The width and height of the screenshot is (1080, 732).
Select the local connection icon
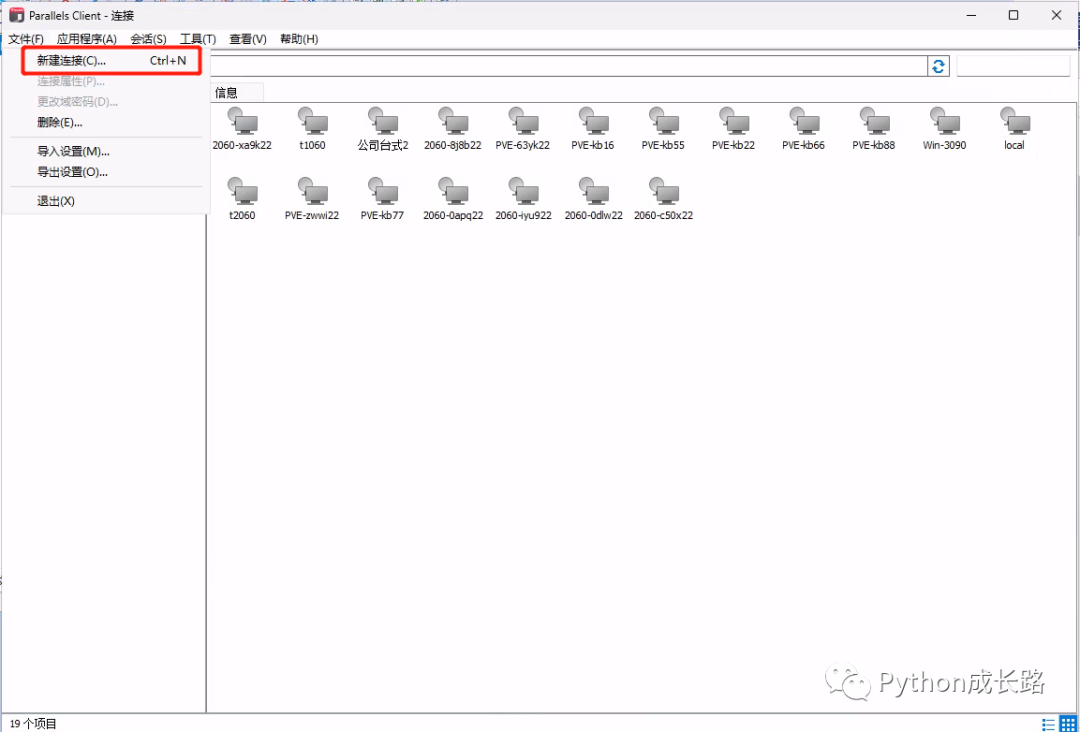coord(1015,120)
